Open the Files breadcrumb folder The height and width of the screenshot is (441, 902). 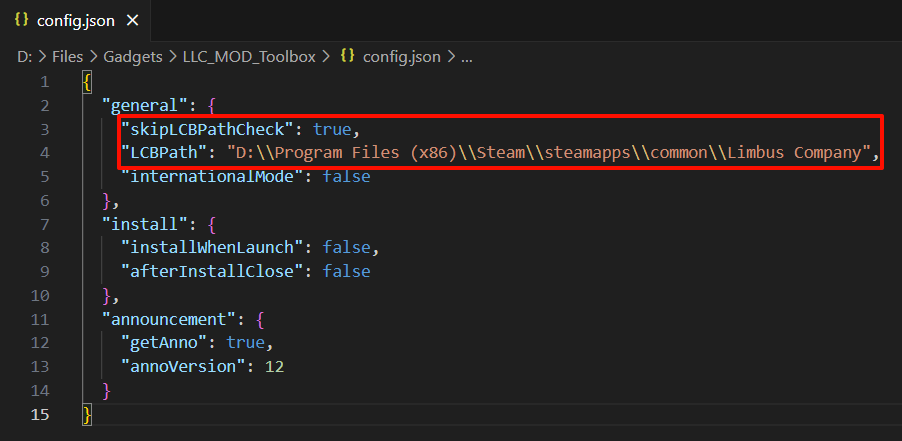pos(67,57)
